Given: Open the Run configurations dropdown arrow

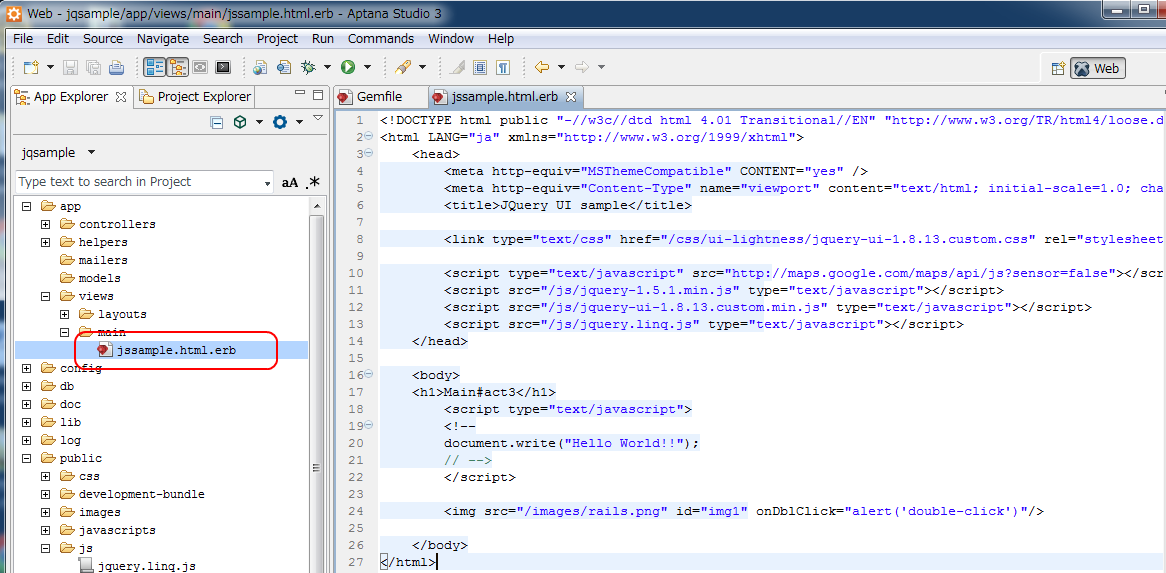Looking at the screenshot, I should coord(367,68).
